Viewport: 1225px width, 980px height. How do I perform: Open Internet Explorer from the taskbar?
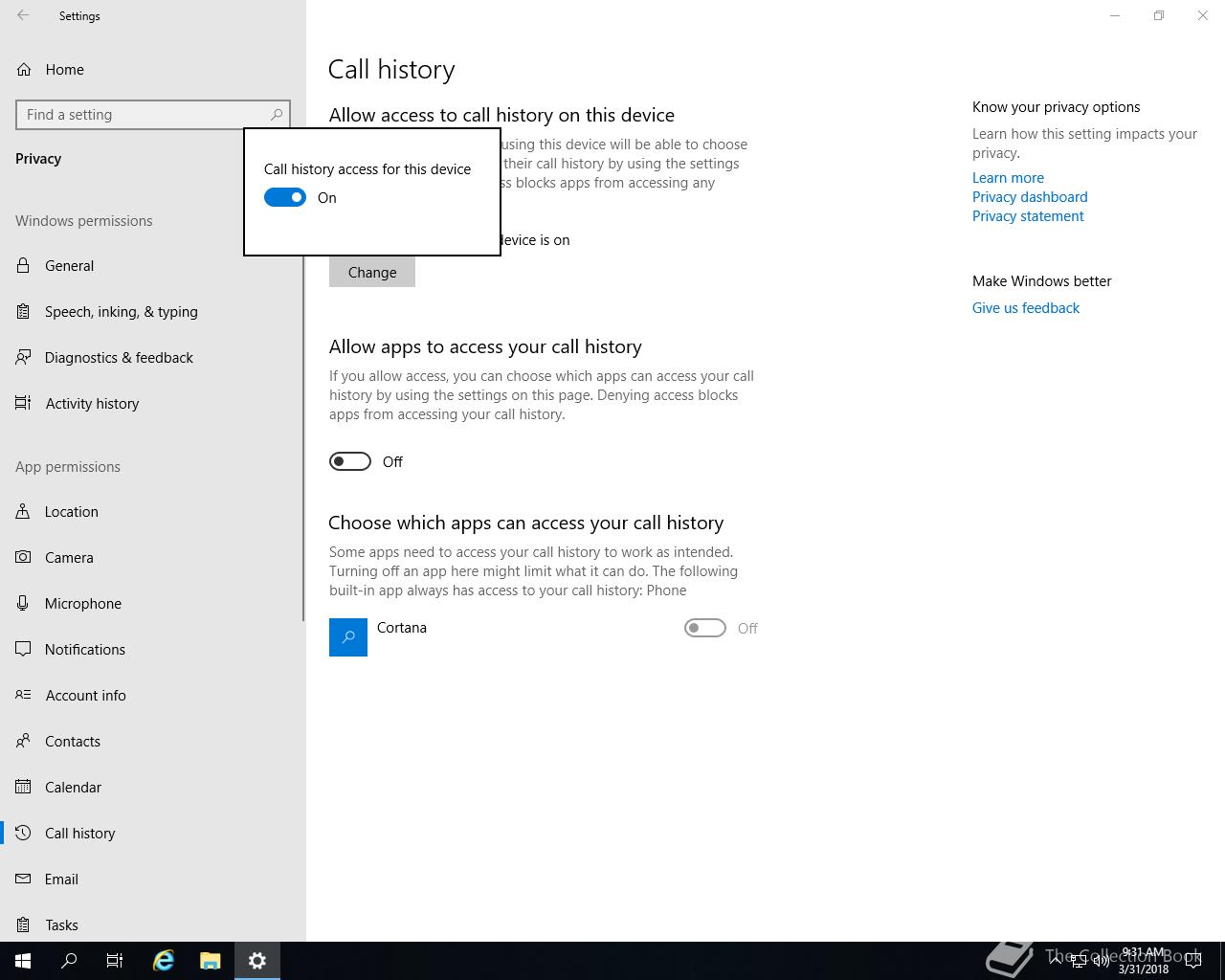click(164, 960)
